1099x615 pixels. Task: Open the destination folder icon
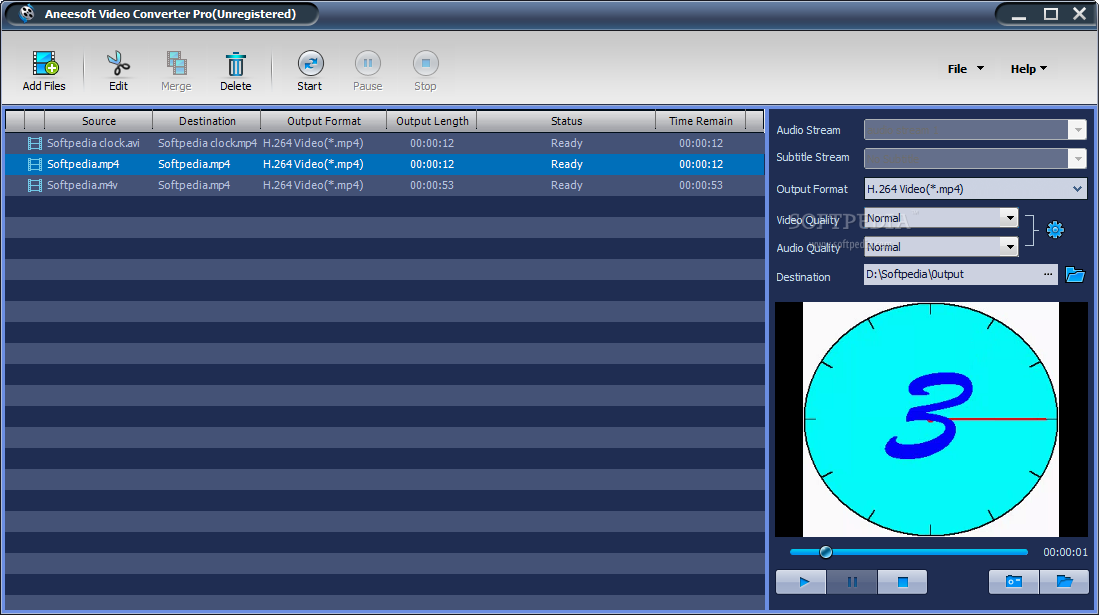pos(1074,274)
